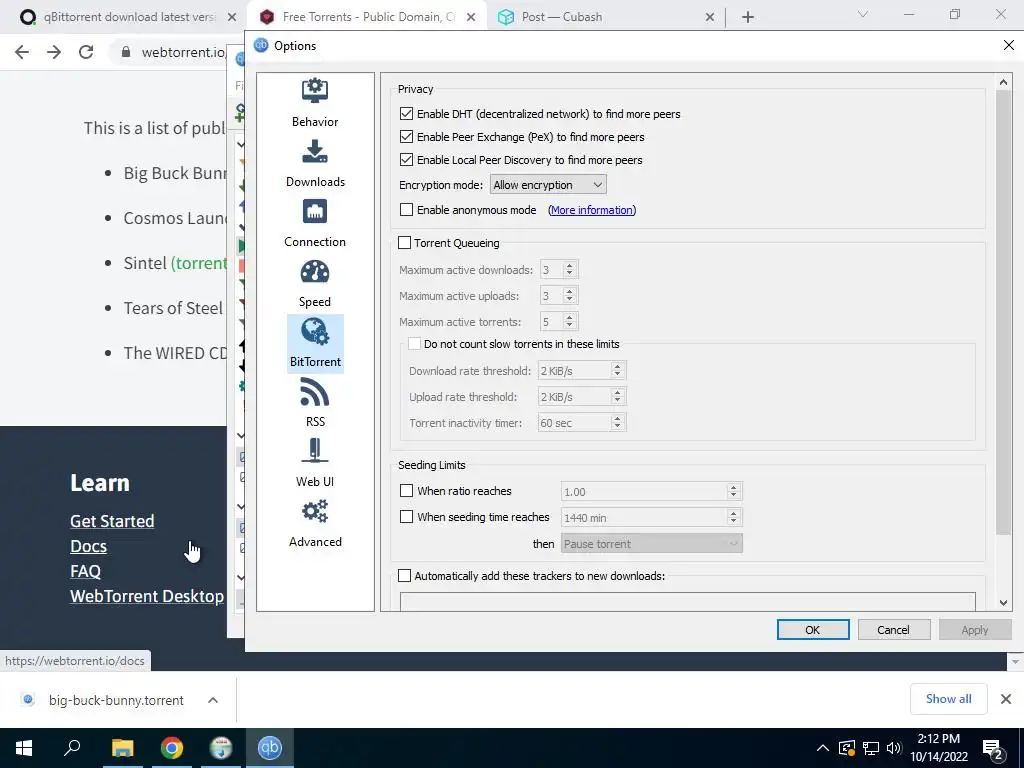Toggle Enable Peer Exchange (PeX) checkbox

click(406, 136)
